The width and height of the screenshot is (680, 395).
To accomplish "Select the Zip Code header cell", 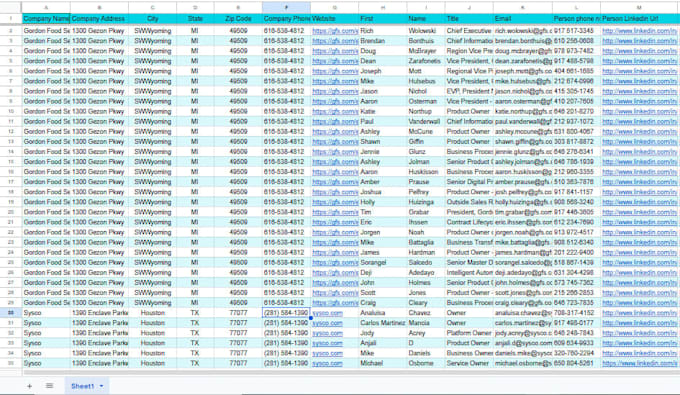I will [238, 19].
